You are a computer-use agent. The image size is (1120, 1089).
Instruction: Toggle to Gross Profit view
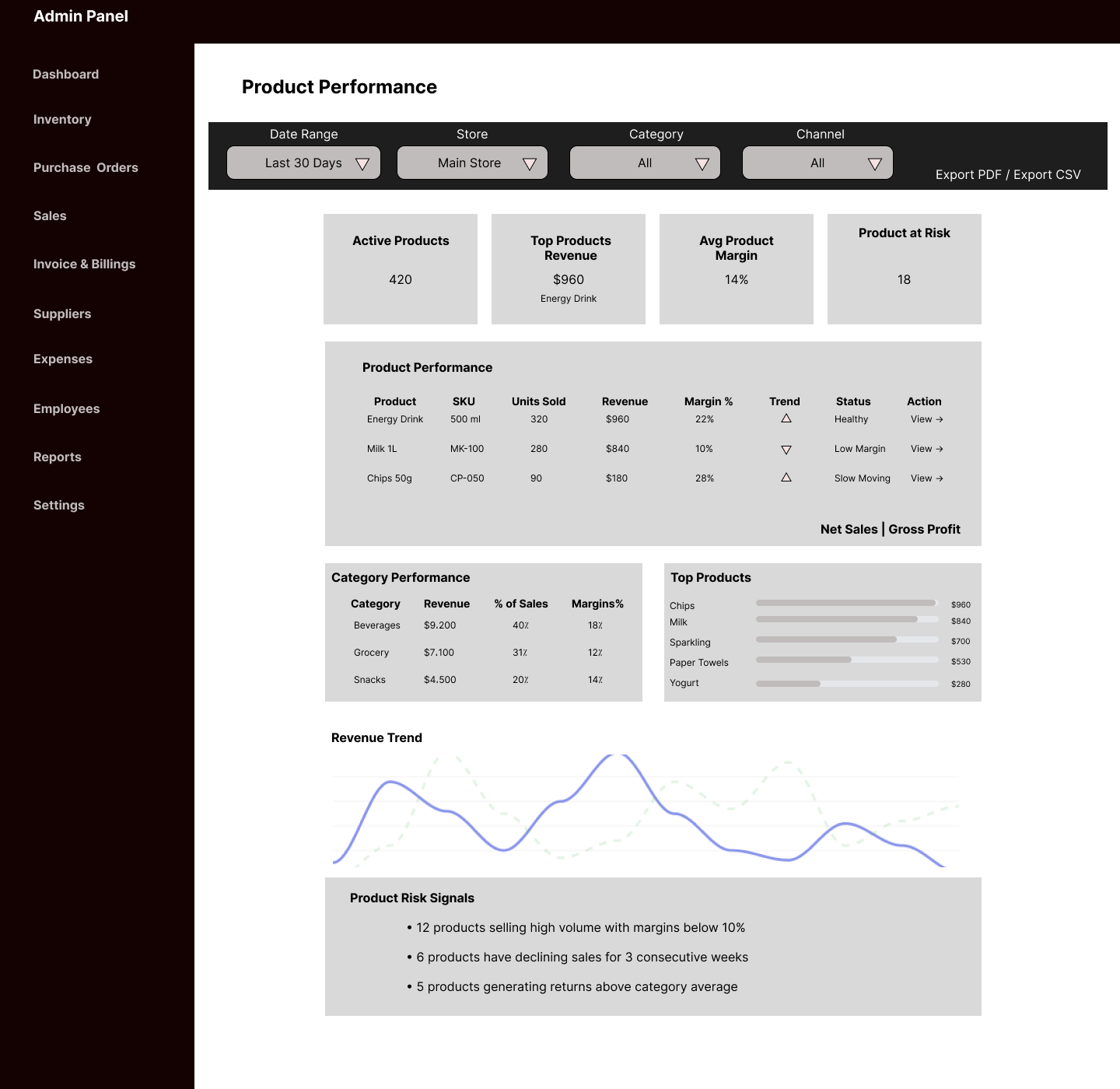[x=924, y=529]
